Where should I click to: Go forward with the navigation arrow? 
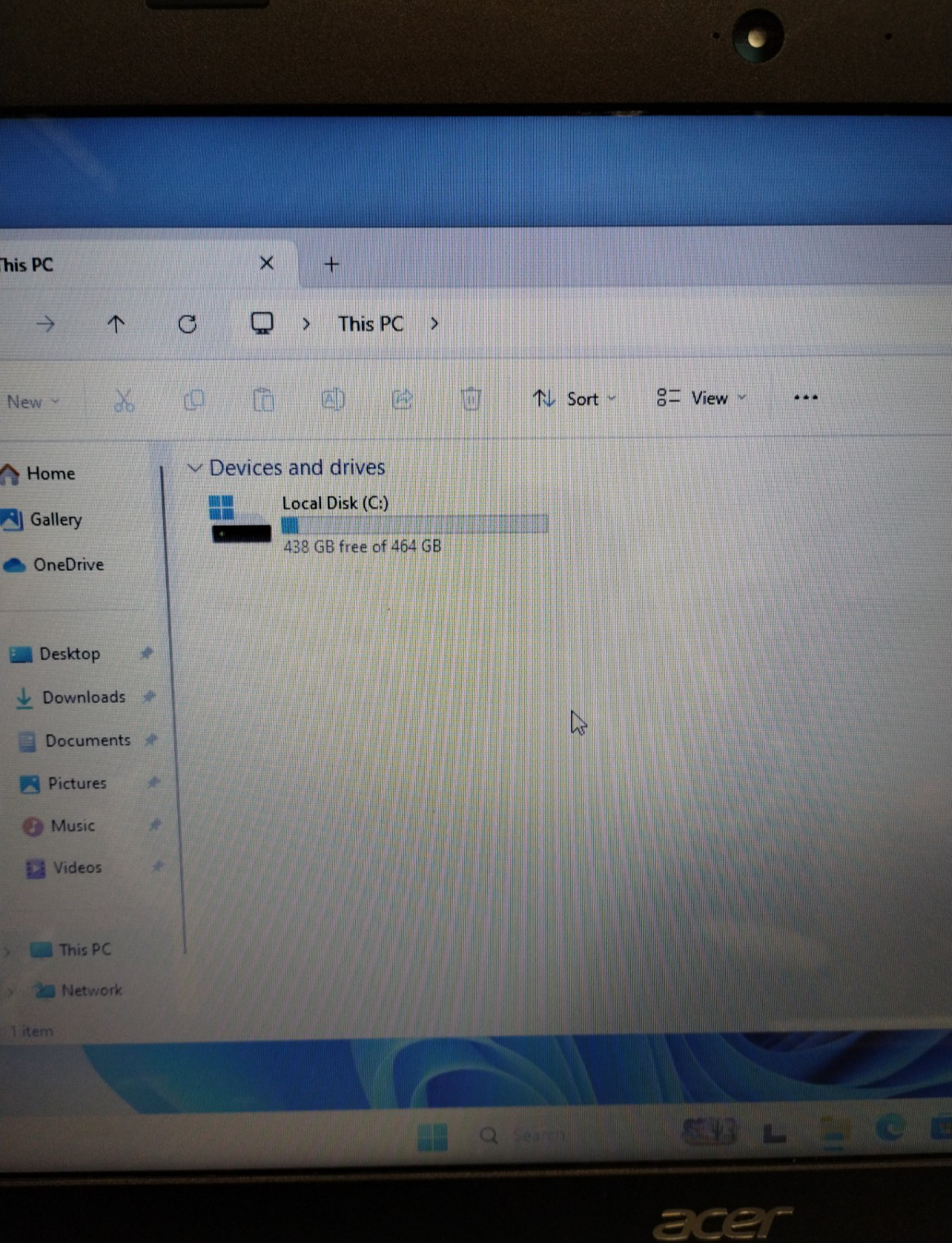[x=46, y=323]
